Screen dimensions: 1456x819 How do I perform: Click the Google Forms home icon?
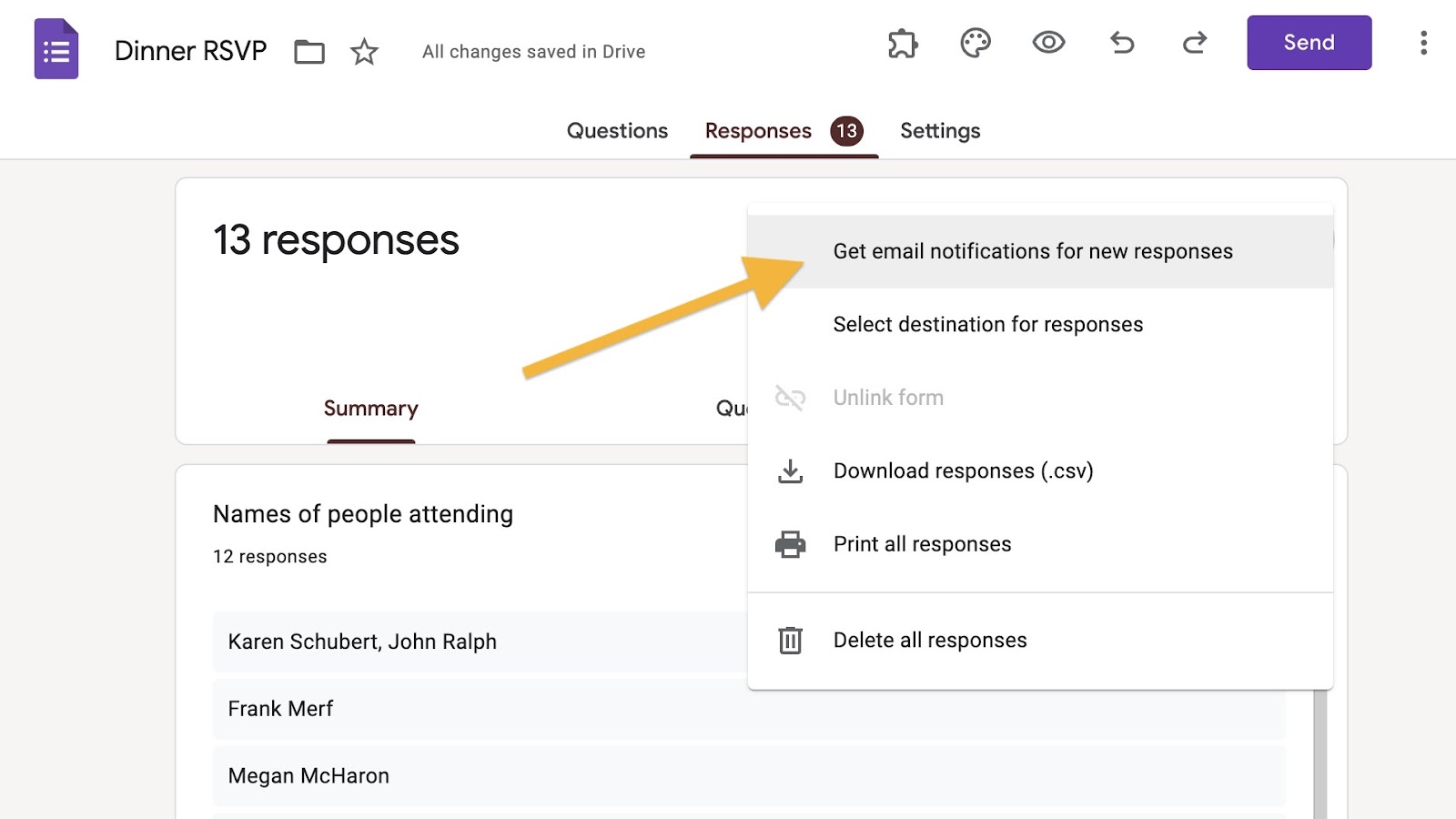pos(56,49)
